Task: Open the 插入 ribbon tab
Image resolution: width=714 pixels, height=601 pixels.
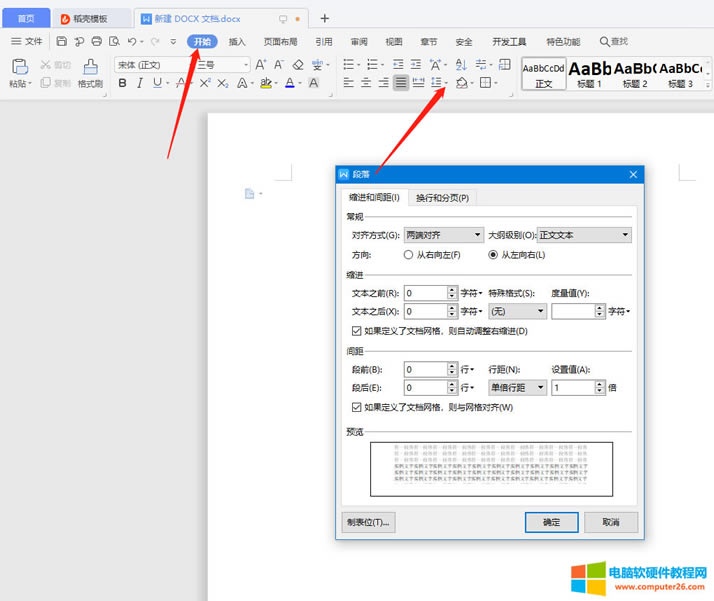Action: coord(237,42)
